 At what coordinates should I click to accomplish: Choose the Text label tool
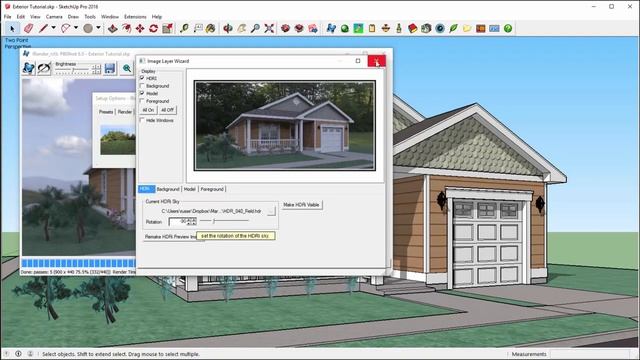[198, 28]
